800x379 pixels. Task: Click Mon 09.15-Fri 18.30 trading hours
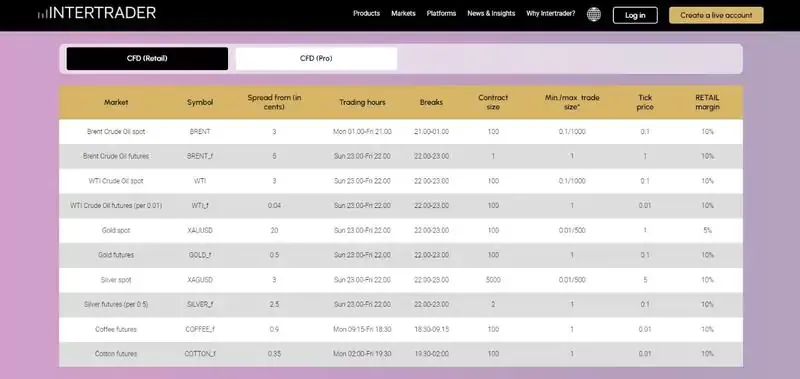[362, 330]
